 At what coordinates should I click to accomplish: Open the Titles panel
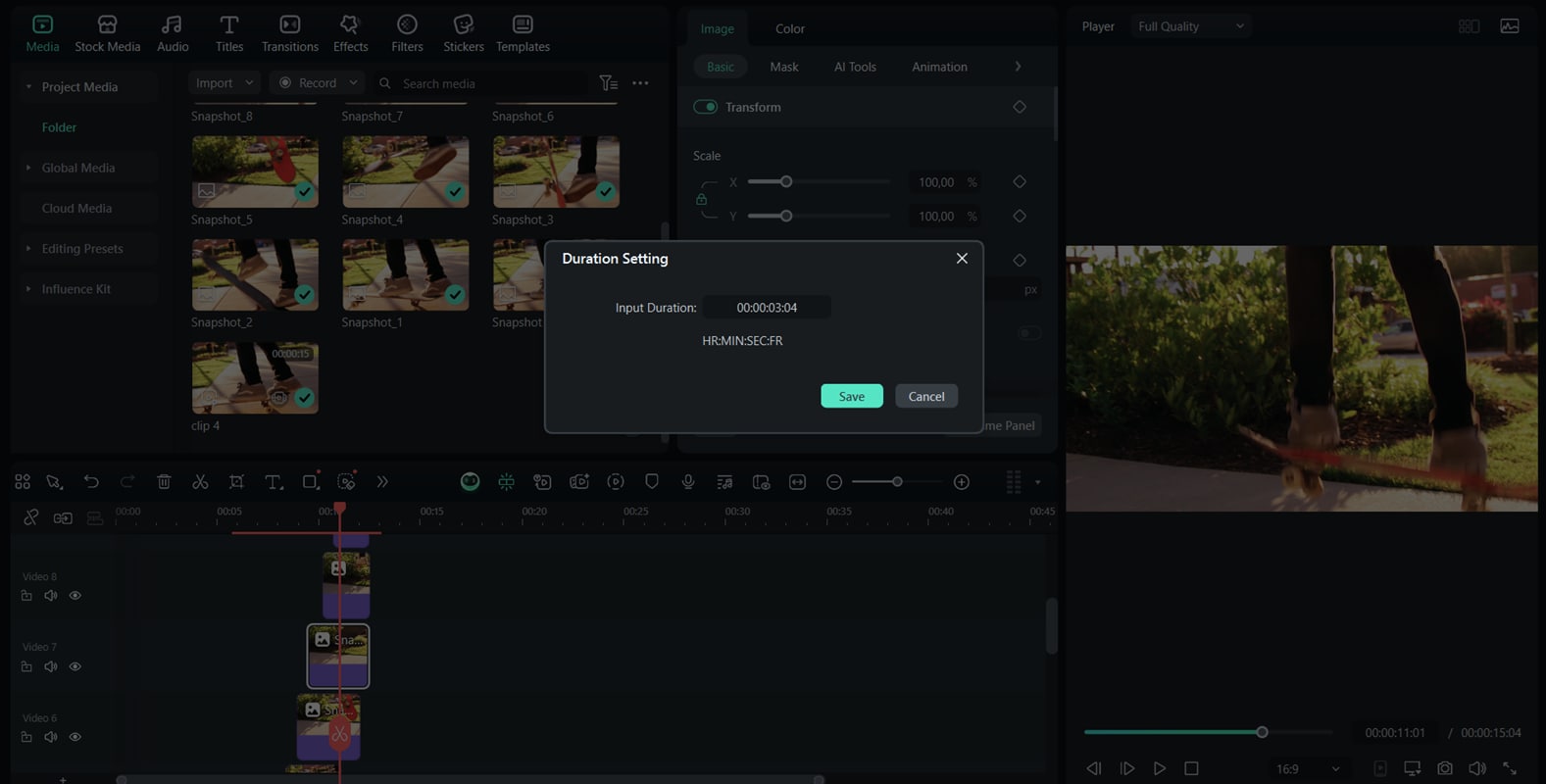[228, 33]
